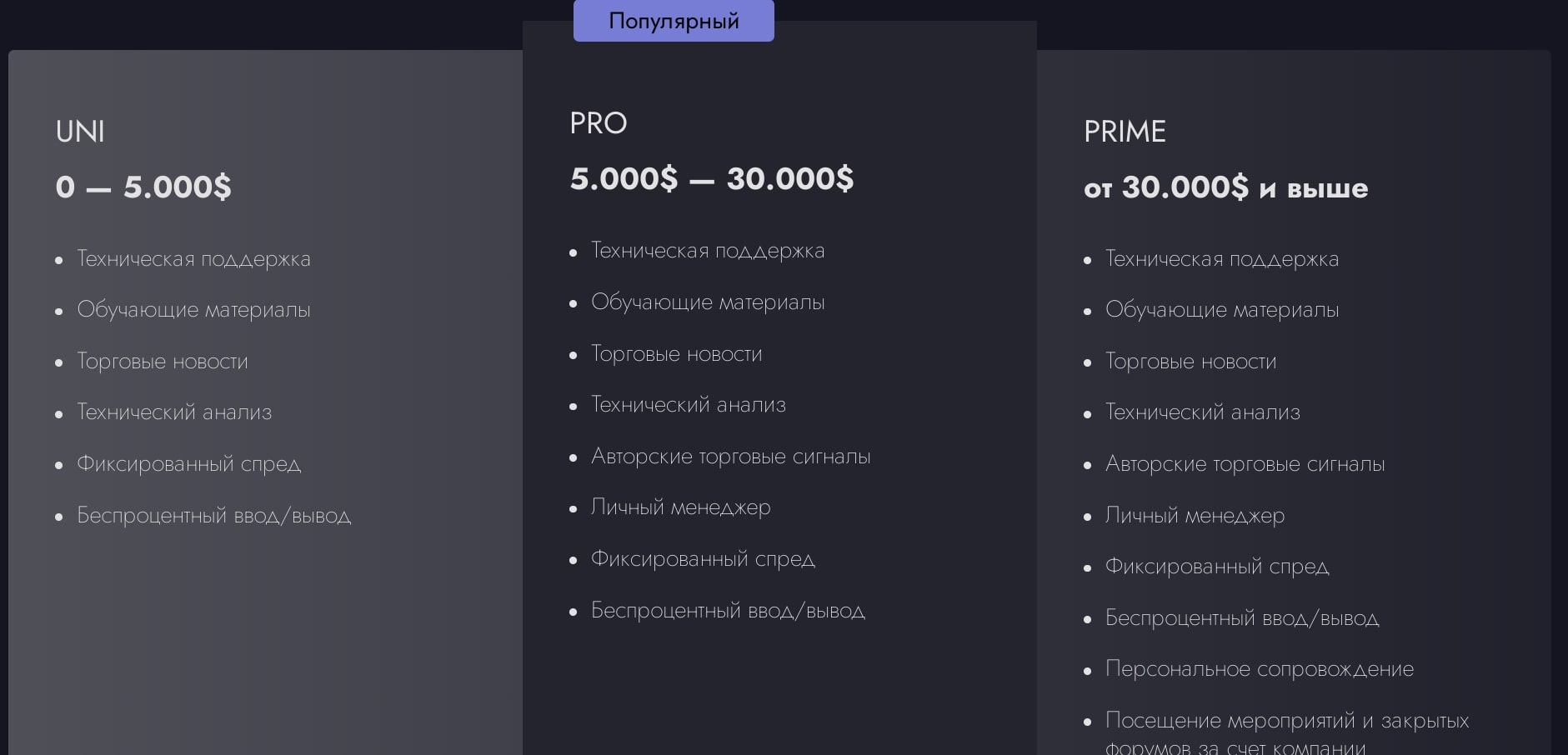Click Беспроцентный ввод/вывод in the PRIME plan
1568x755 pixels.
1242,618
